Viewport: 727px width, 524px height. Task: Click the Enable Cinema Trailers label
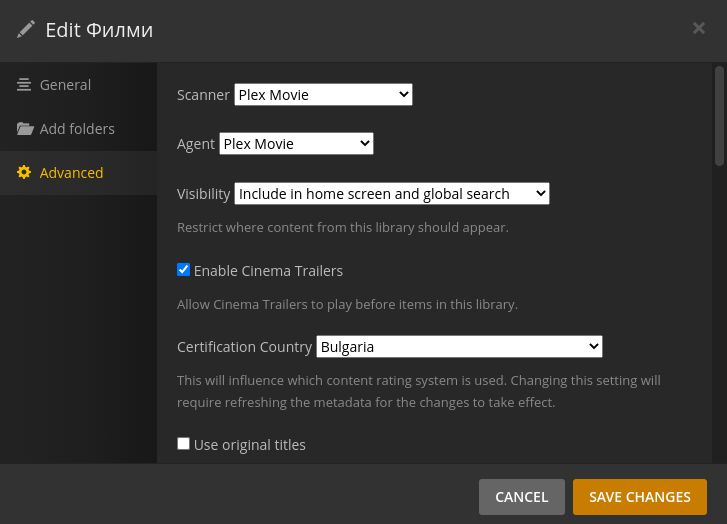click(268, 271)
